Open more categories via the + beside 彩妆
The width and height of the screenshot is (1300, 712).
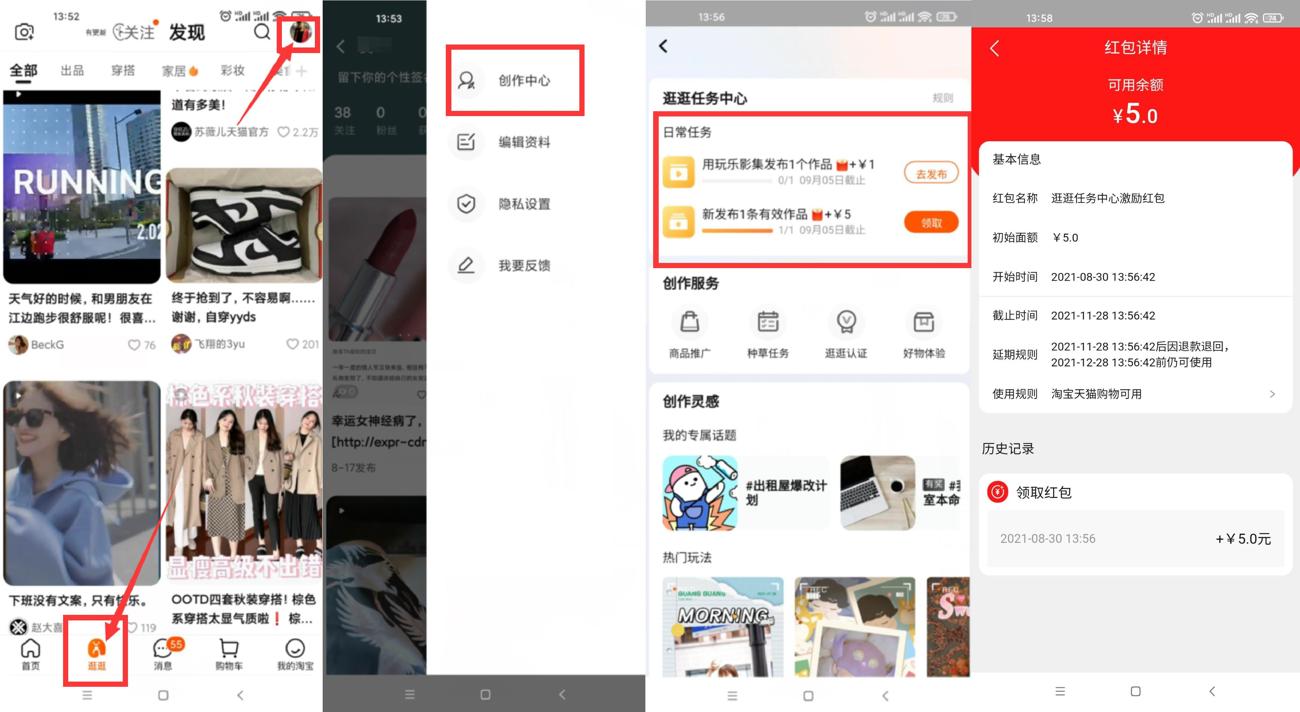coord(304,72)
